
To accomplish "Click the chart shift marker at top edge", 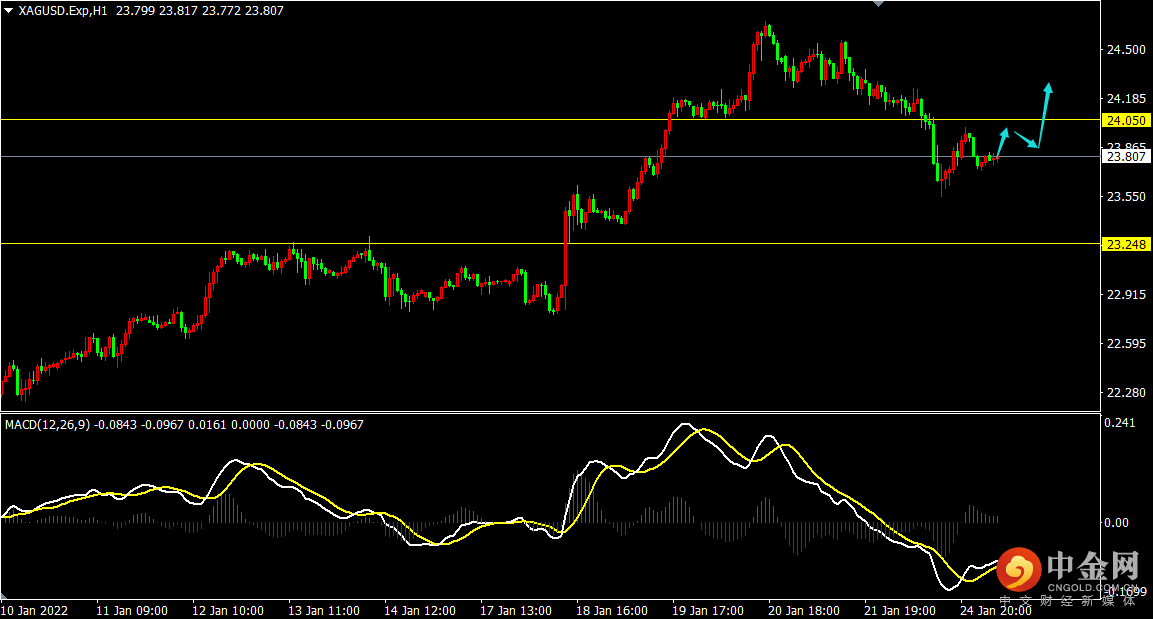I will click(x=878, y=4).
